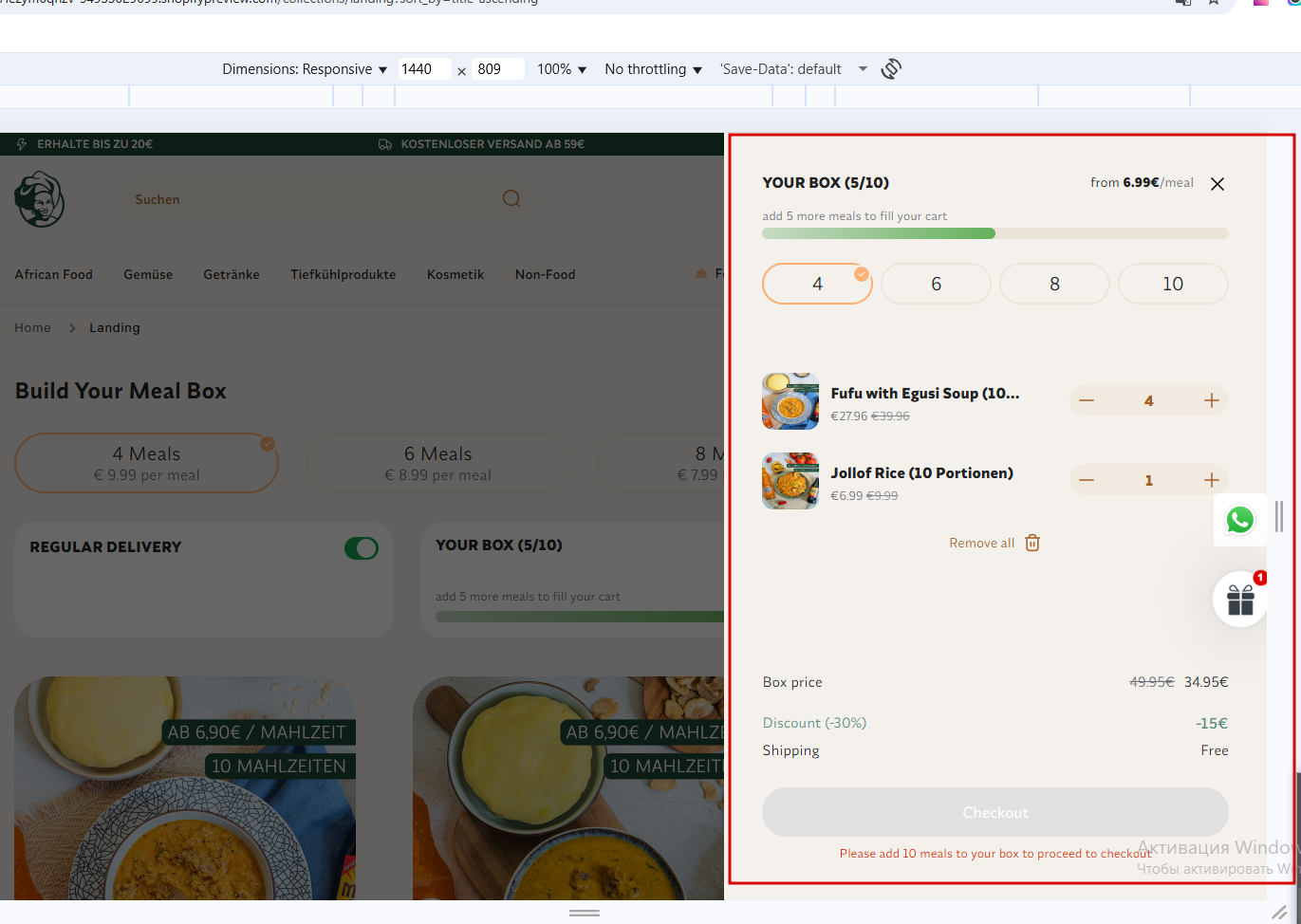
Task: Click the search magnifier icon
Action: tap(511, 198)
